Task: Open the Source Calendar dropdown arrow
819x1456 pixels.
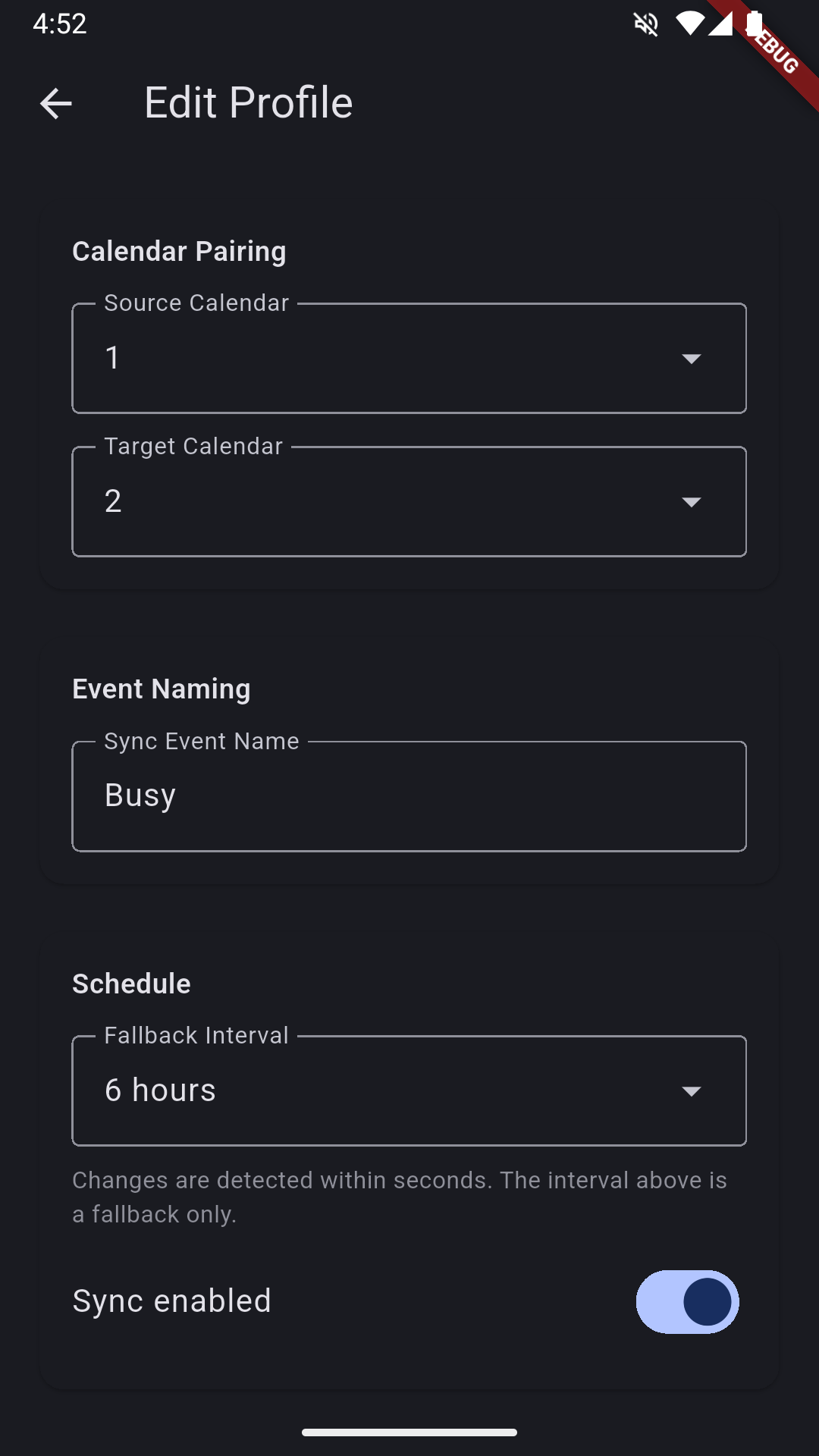Action: [691, 359]
